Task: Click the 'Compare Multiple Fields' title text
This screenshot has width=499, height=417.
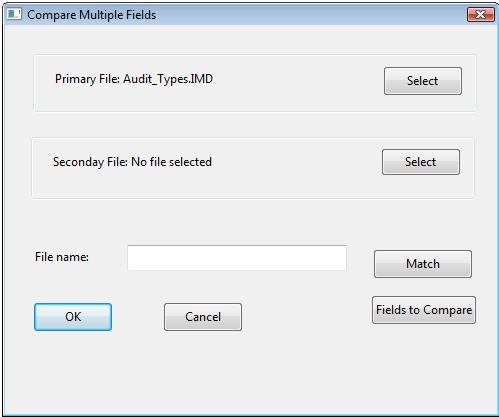Action: (92, 15)
